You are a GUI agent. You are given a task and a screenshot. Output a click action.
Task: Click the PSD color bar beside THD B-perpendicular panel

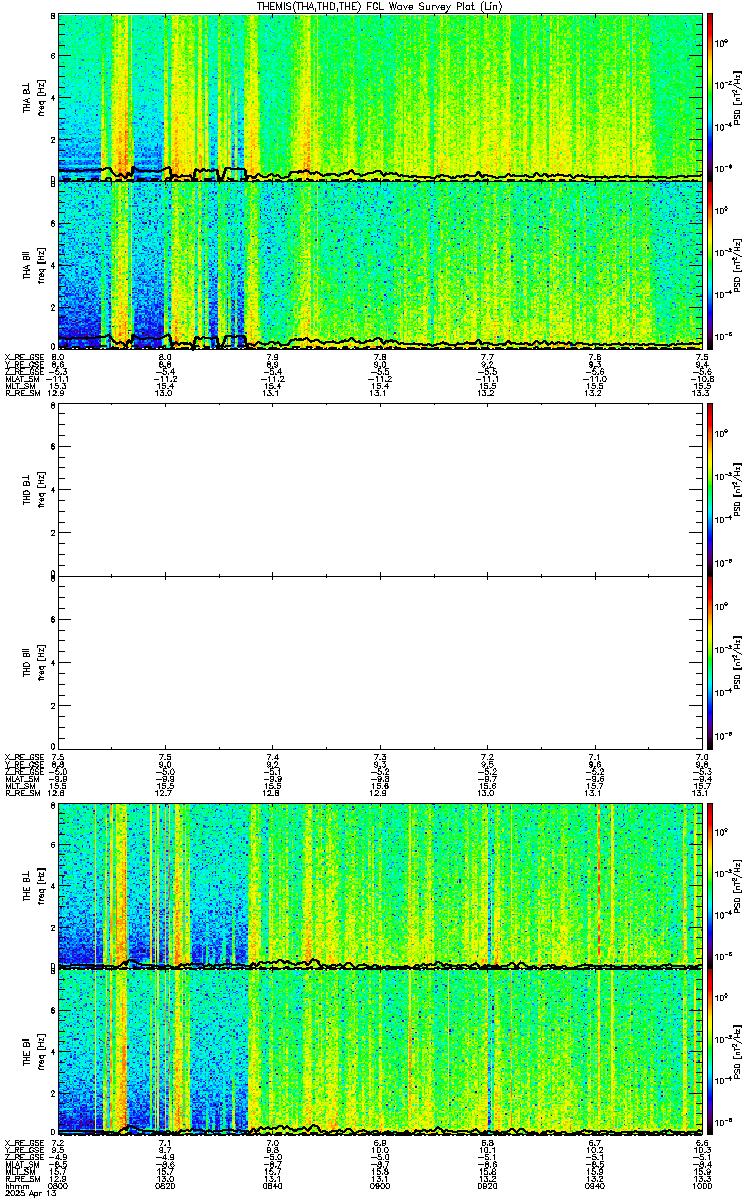point(711,489)
